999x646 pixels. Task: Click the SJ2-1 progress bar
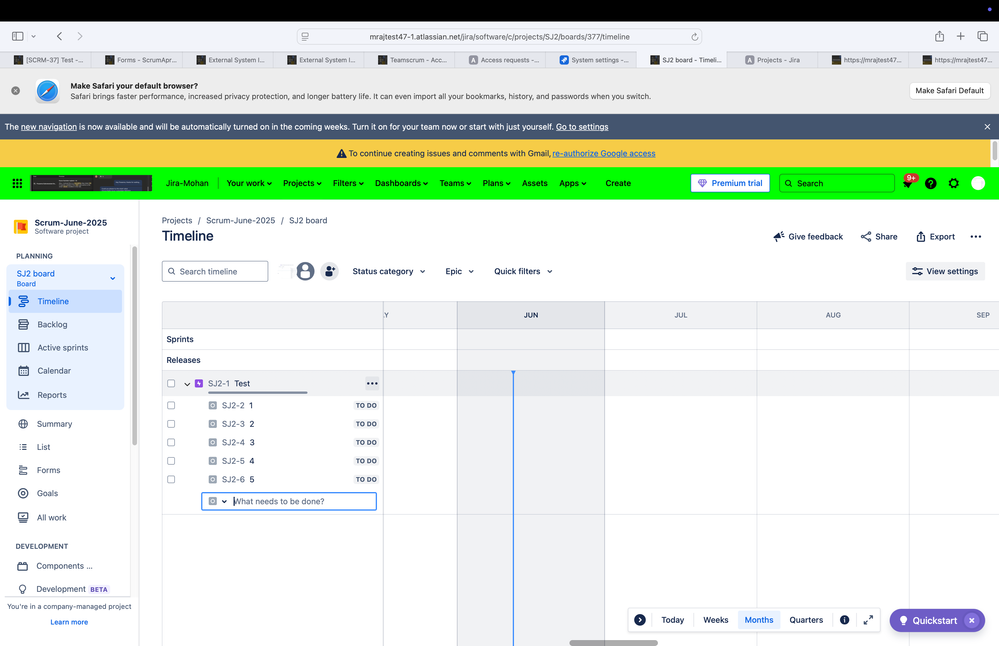click(257, 392)
